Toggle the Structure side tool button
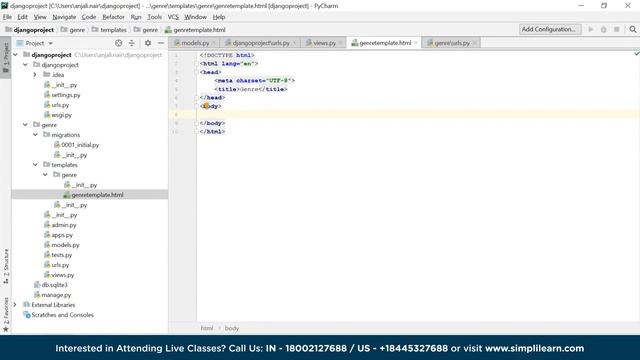This screenshot has width=640, height=360. [x=6, y=266]
